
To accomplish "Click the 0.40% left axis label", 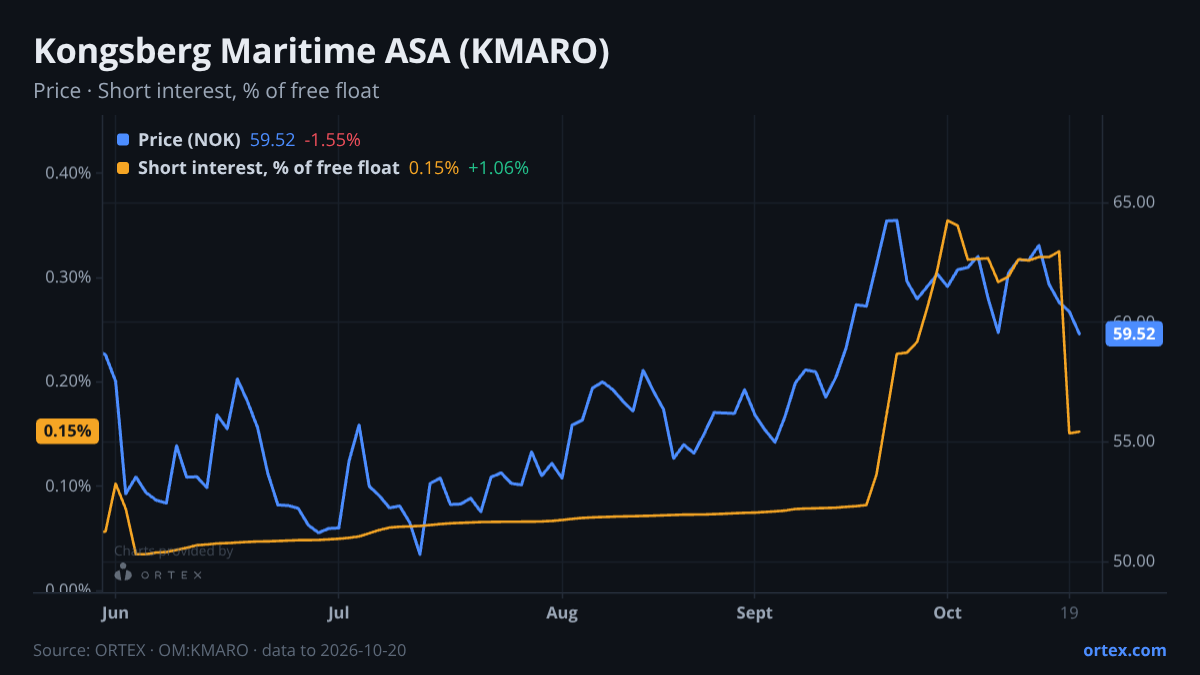I will pyautogui.click(x=68, y=173).
